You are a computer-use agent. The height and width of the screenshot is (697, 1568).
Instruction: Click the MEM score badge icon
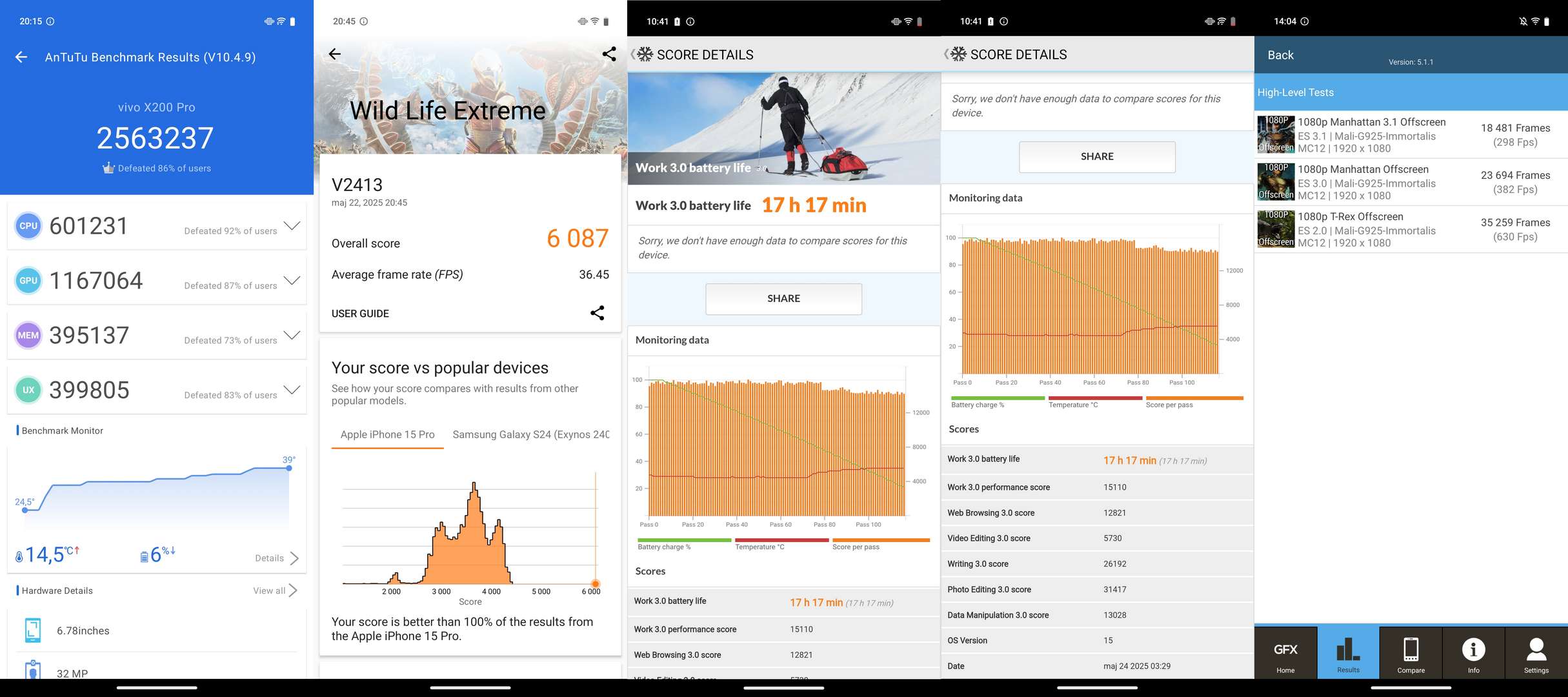(28, 336)
